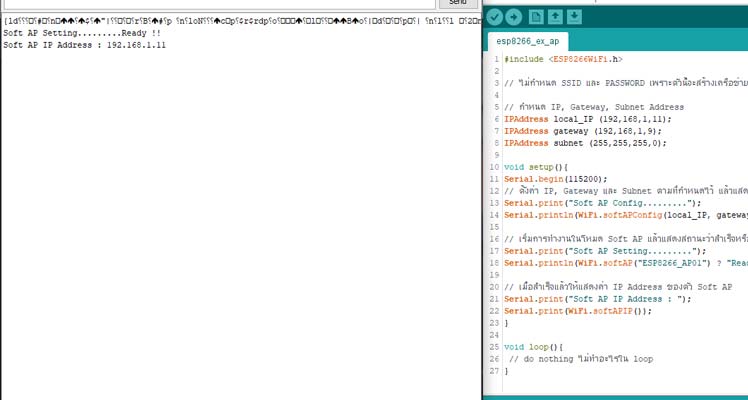
Task: Select the esp8266_ex_ap sketch tab
Action: click(x=527, y=42)
